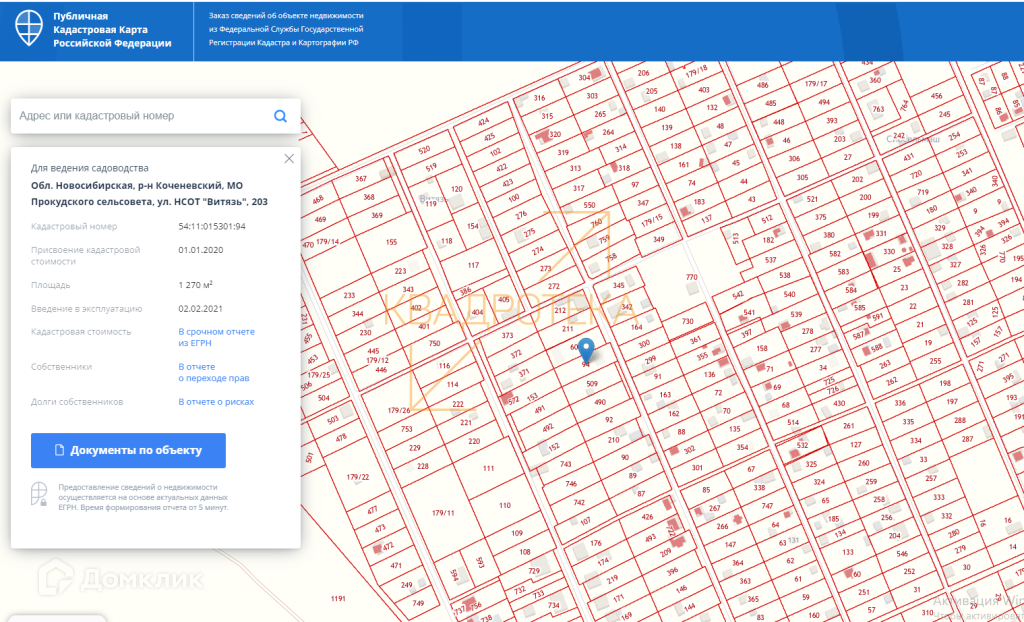Focus the address or cadastral number field

[x=140, y=116]
